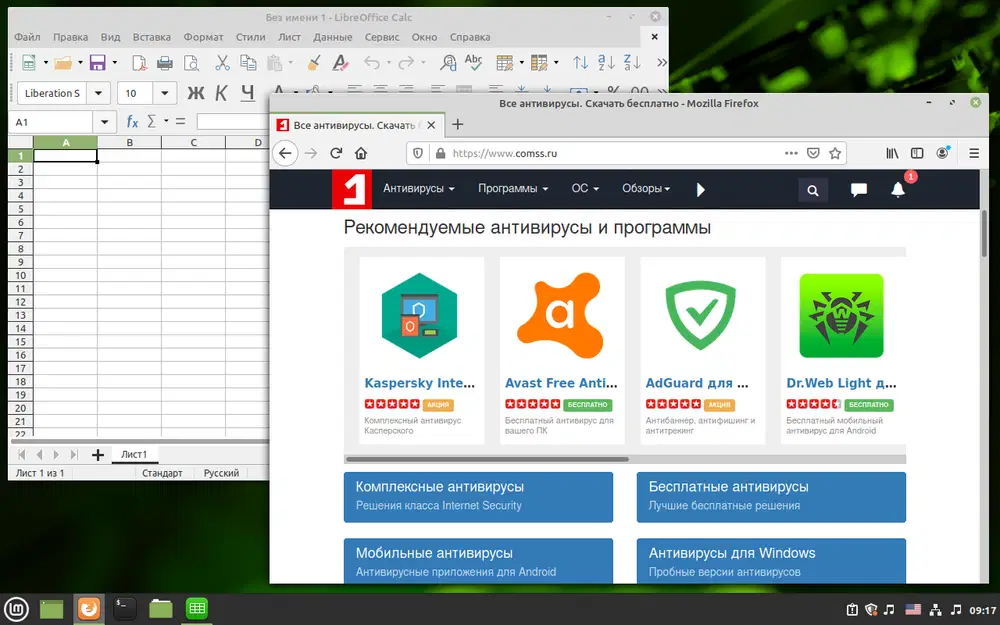The height and width of the screenshot is (625, 1000).
Task: Open new tab in Firefox
Action: (457, 124)
